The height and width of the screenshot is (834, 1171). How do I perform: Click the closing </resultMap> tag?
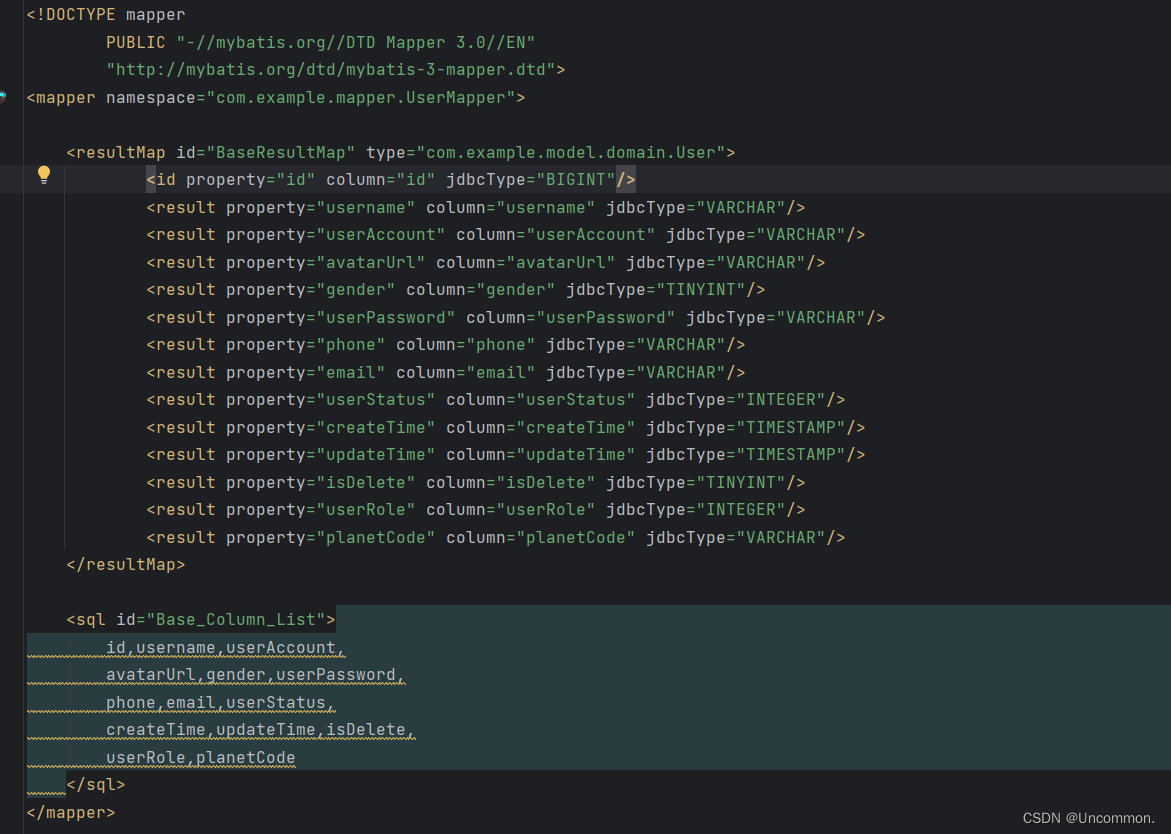pyautogui.click(x=125, y=564)
